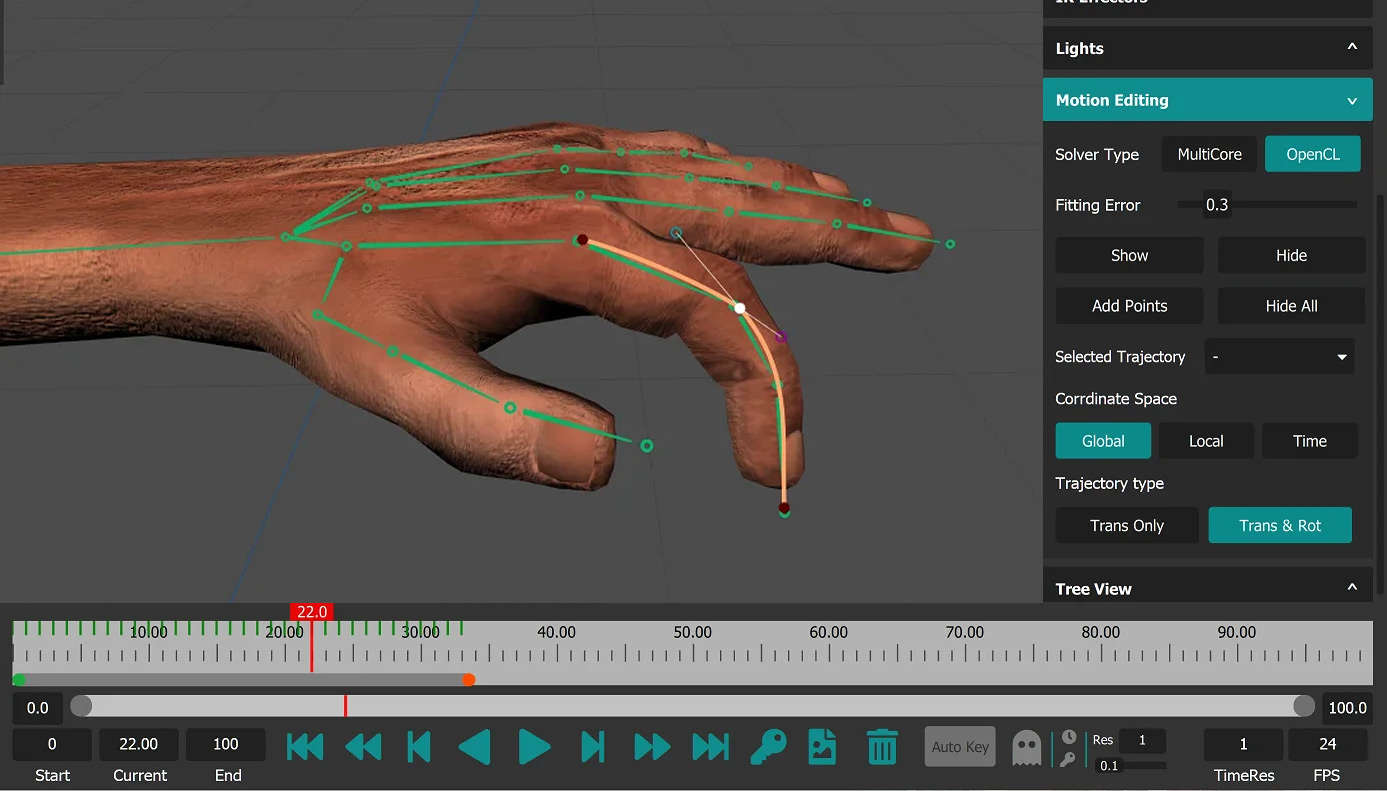Click the middle finger tip joint marker

coord(950,244)
